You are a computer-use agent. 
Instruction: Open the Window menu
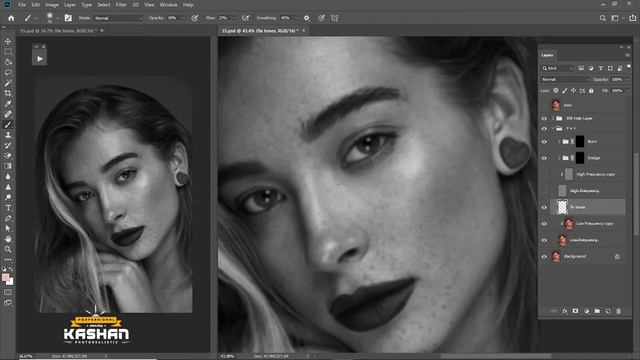click(169, 5)
